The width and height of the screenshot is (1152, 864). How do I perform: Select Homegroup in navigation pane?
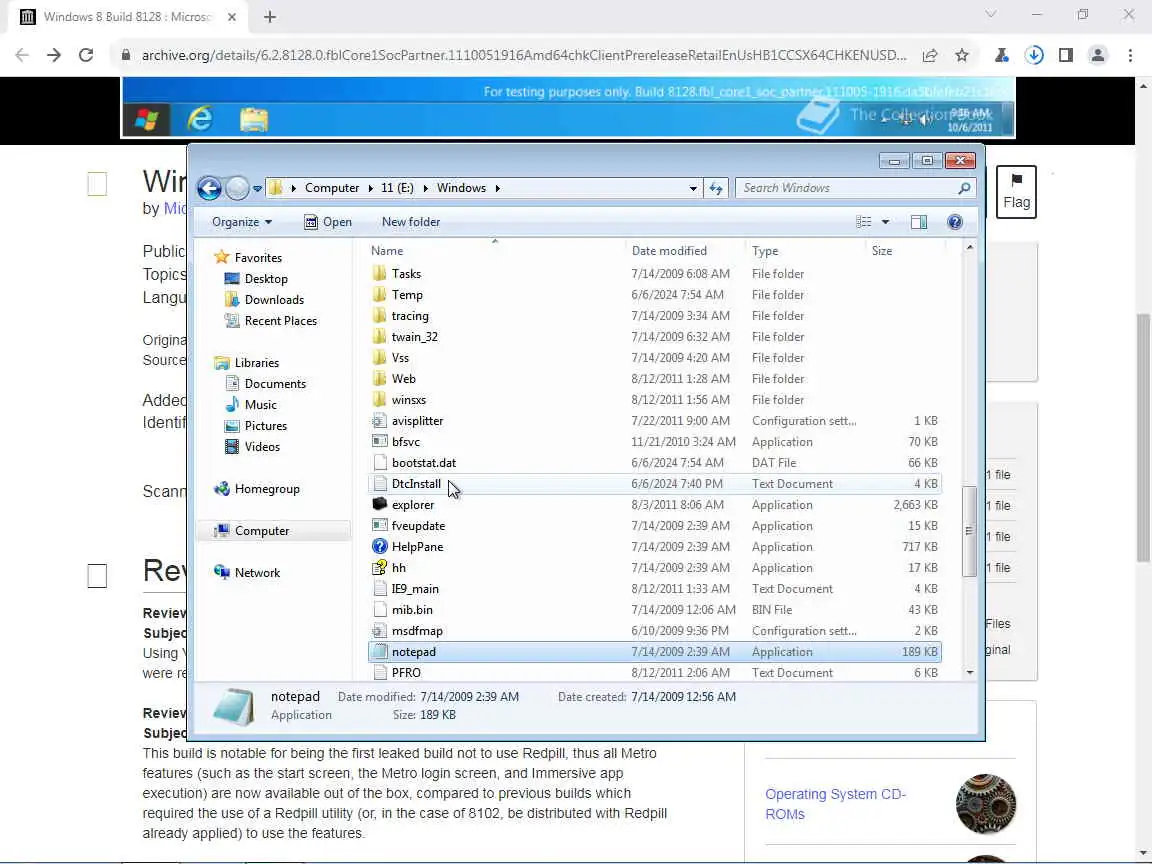point(257,489)
